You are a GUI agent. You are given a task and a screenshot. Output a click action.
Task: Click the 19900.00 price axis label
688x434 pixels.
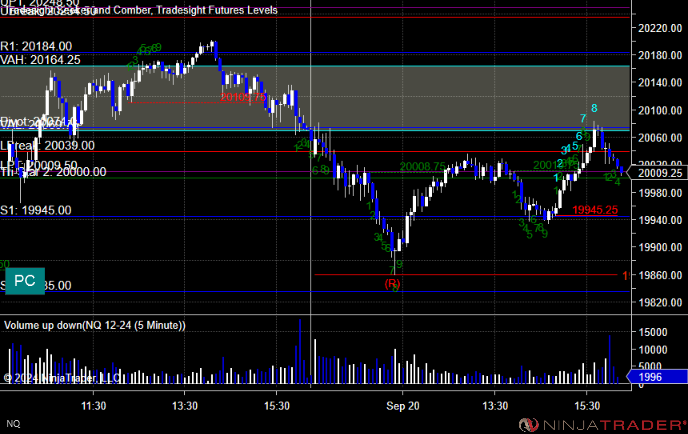point(660,247)
